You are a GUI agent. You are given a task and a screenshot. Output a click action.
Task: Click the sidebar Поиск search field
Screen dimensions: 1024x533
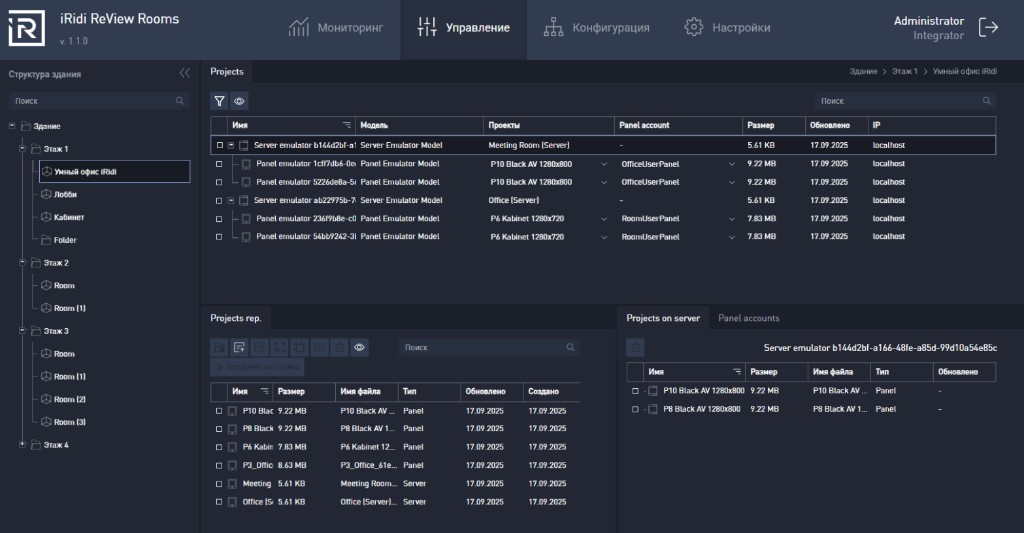click(99, 101)
